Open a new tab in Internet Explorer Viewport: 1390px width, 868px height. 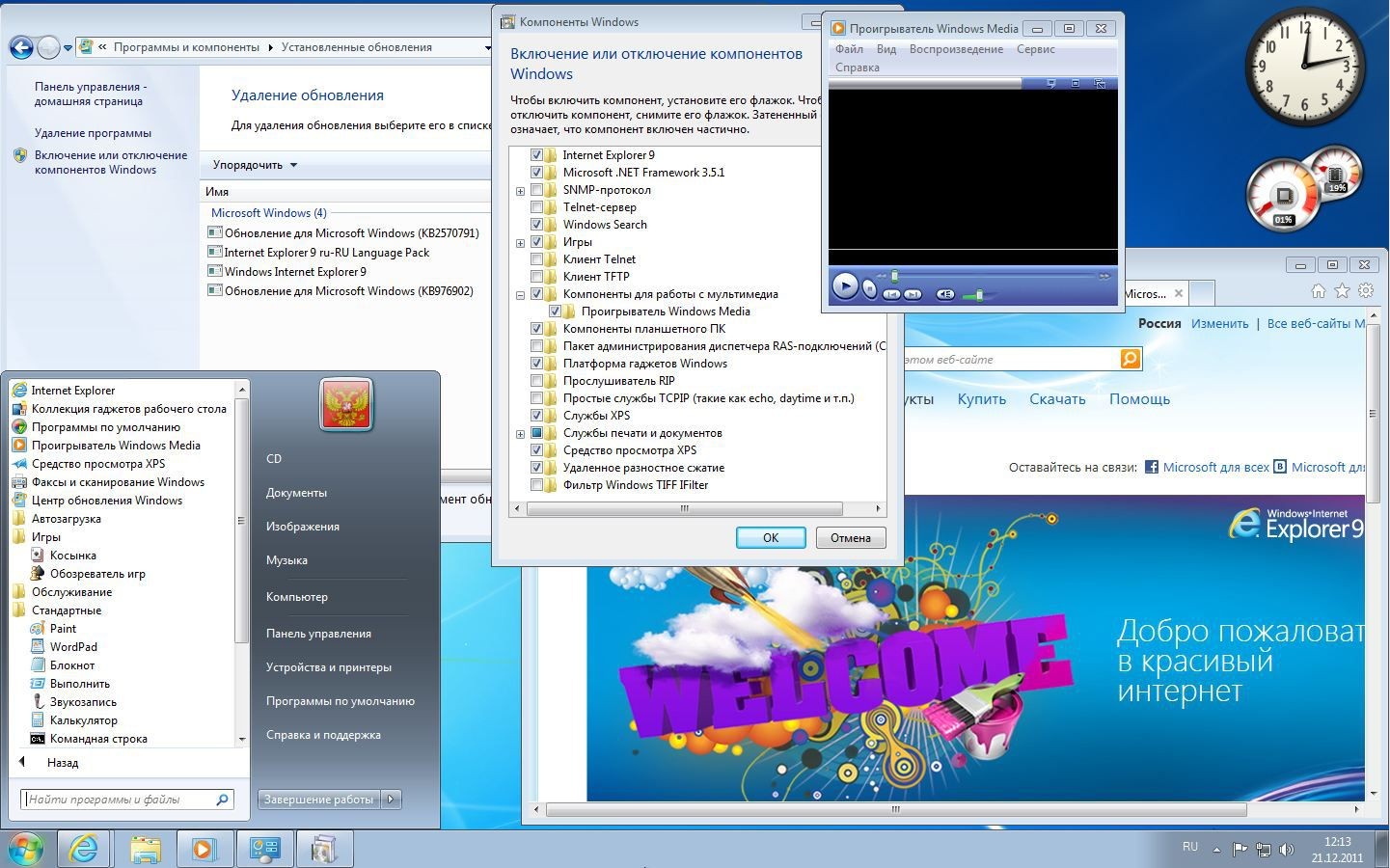click(x=1201, y=293)
